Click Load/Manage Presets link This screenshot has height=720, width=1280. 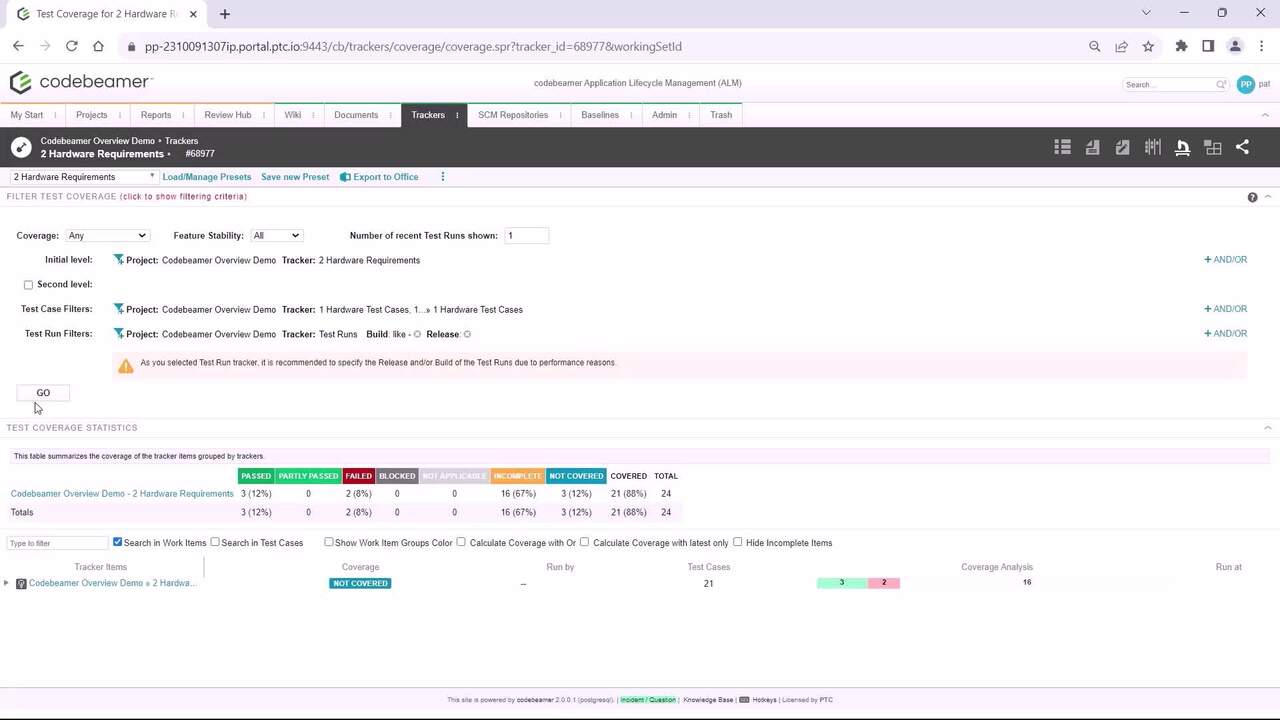[x=207, y=177]
